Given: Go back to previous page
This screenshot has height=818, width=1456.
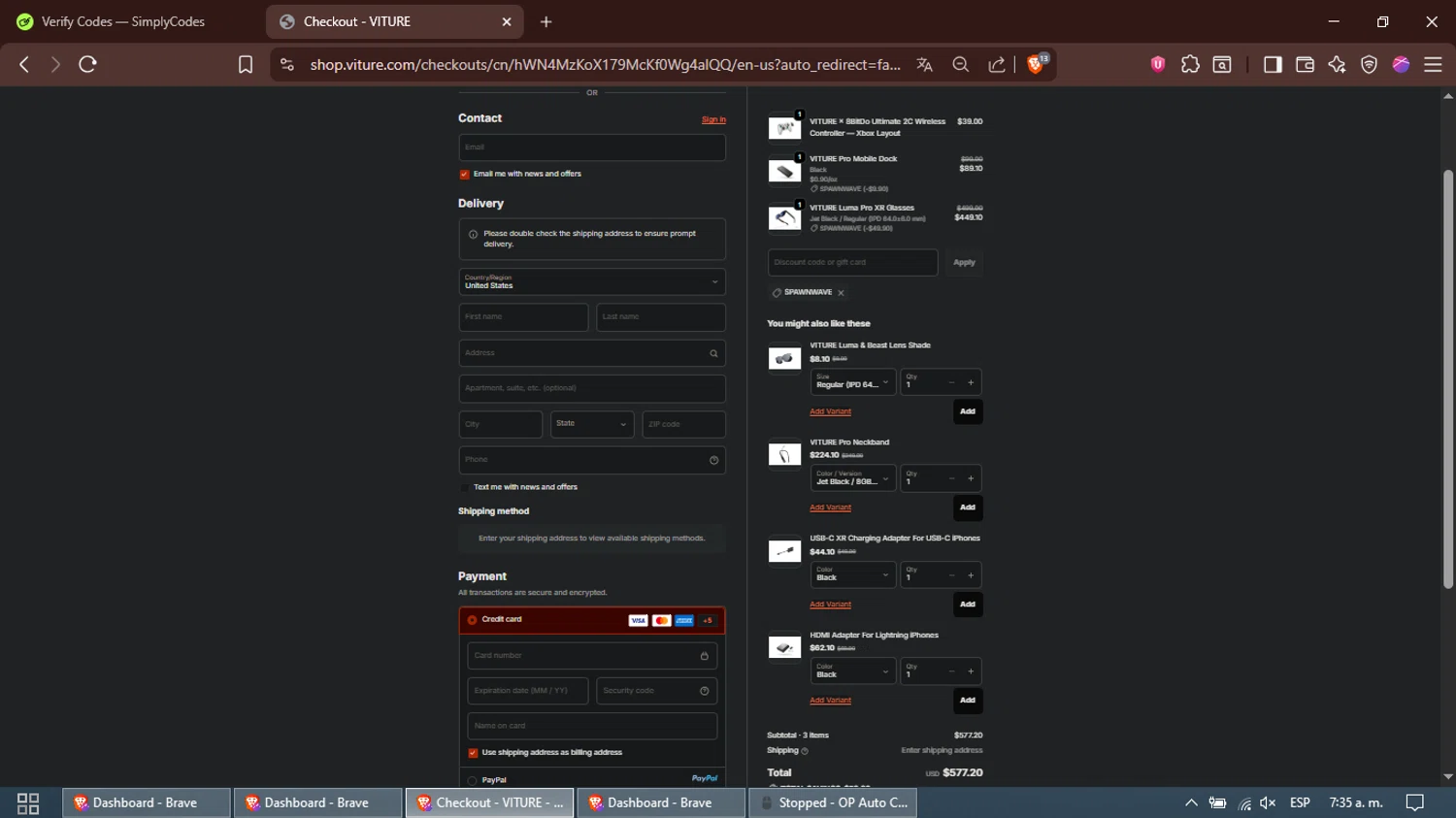Looking at the screenshot, I should point(24,64).
